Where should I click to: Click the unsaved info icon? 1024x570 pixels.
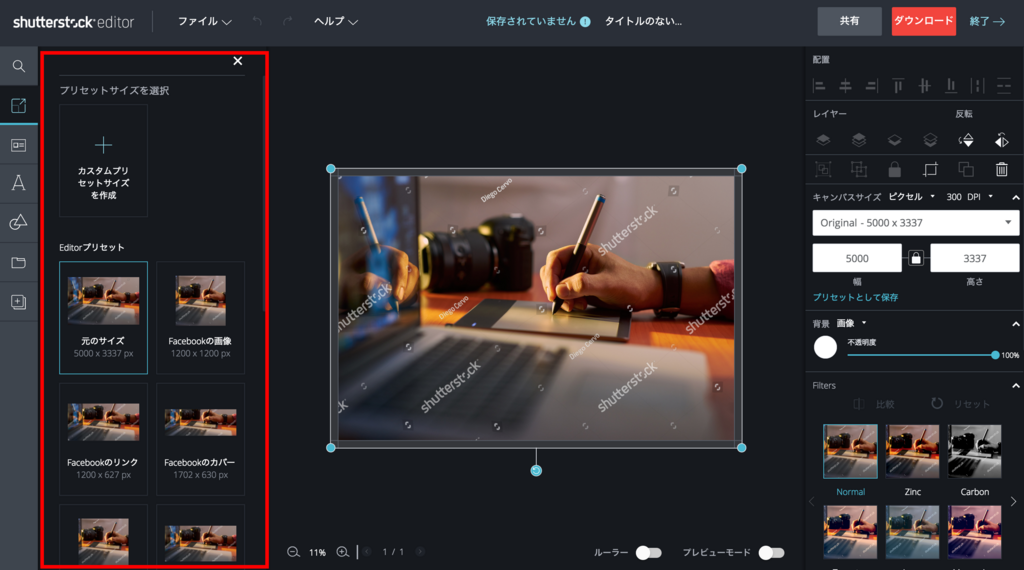585,22
